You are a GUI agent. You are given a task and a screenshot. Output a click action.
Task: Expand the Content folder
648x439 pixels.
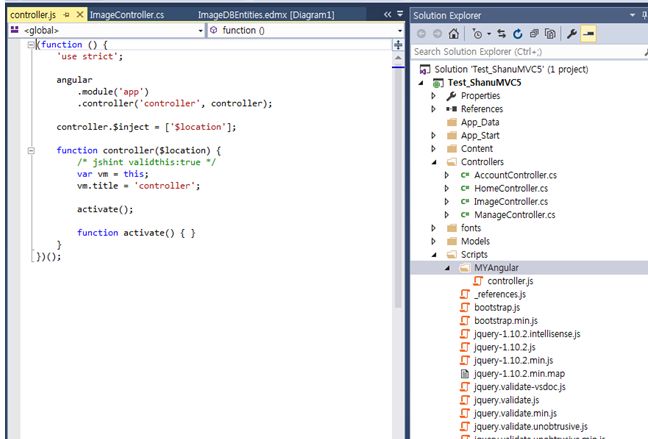(434, 149)
